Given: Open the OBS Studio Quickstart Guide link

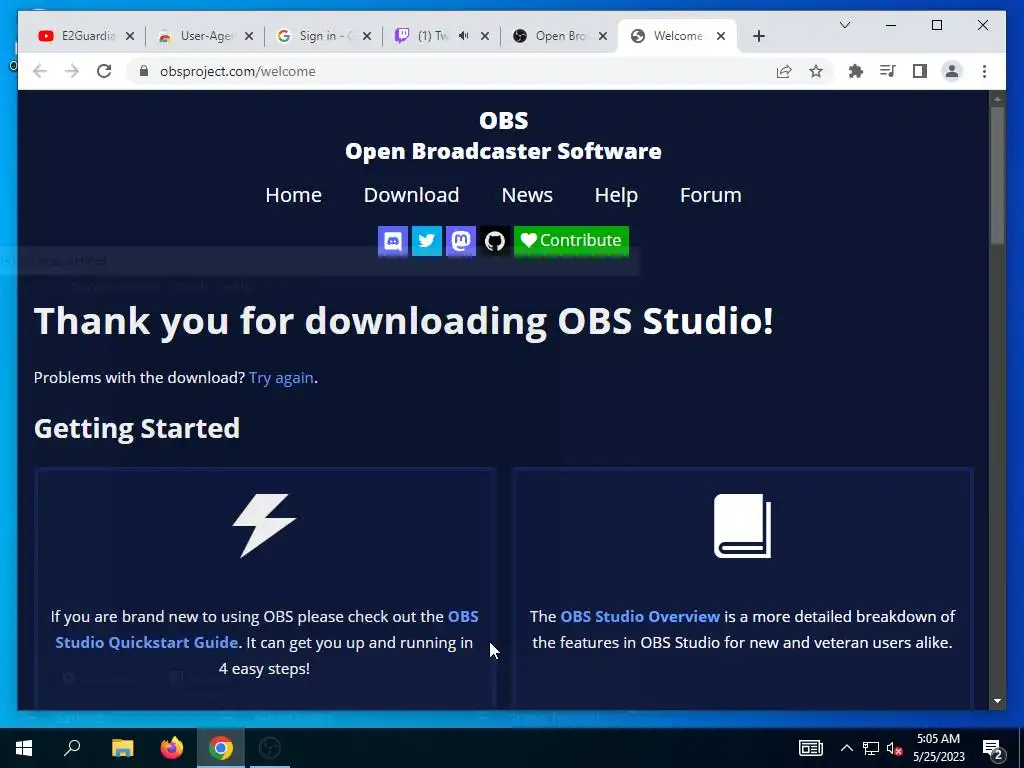Looking at the screenshot, I should click(266, 630).
